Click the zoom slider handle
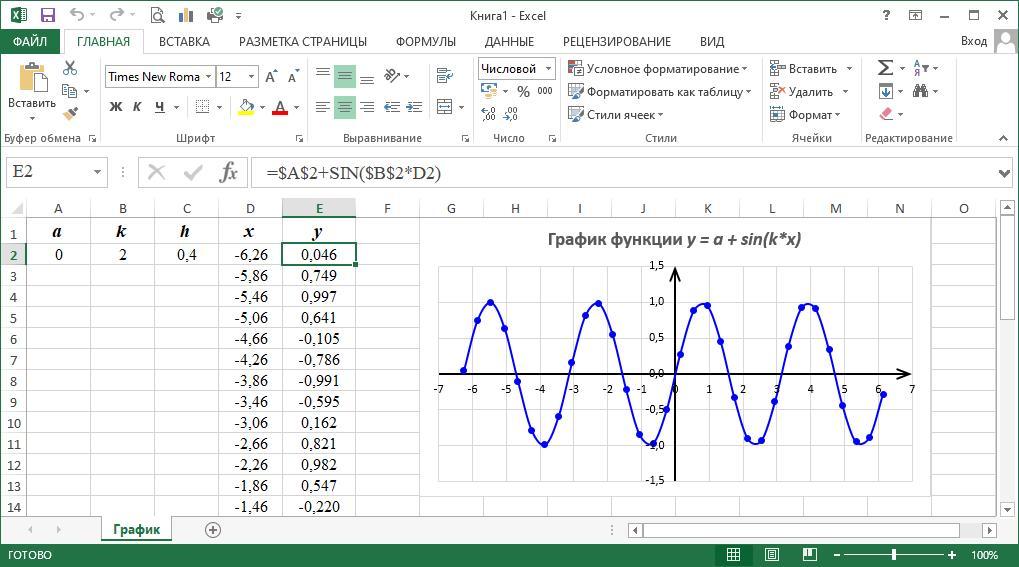 click(x=894, y=555)
